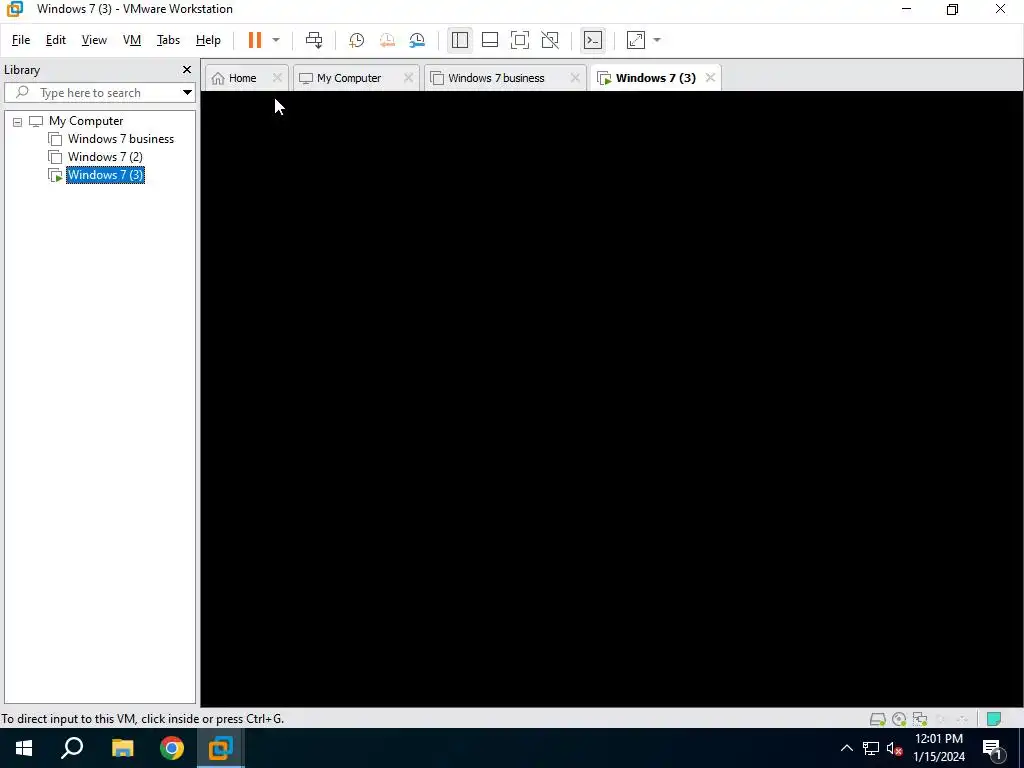Open the View menu
The width and height of the screenshot is (1024, 768).
94,40
